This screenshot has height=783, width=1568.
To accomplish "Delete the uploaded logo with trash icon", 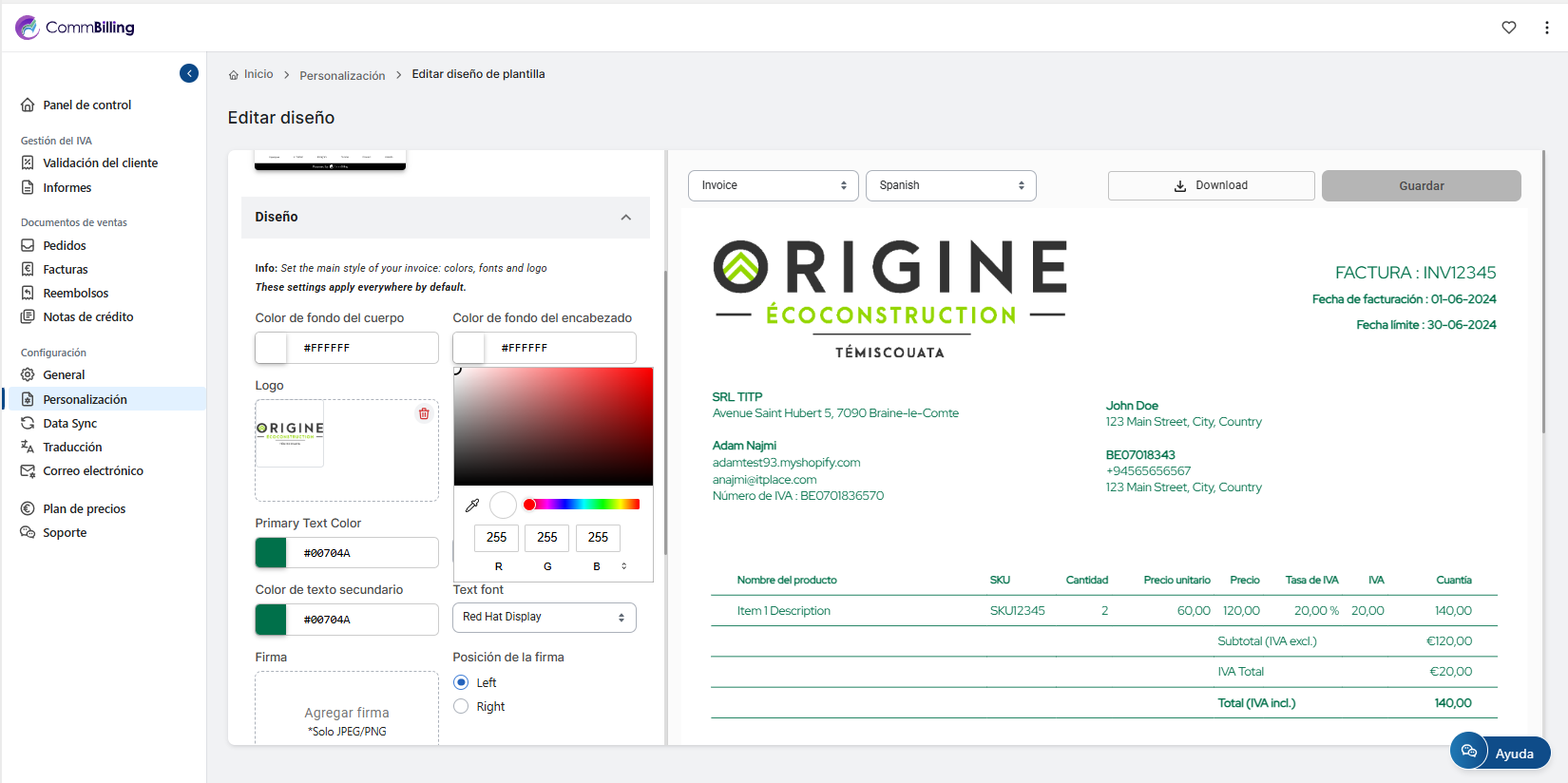I will coord(424,413).
